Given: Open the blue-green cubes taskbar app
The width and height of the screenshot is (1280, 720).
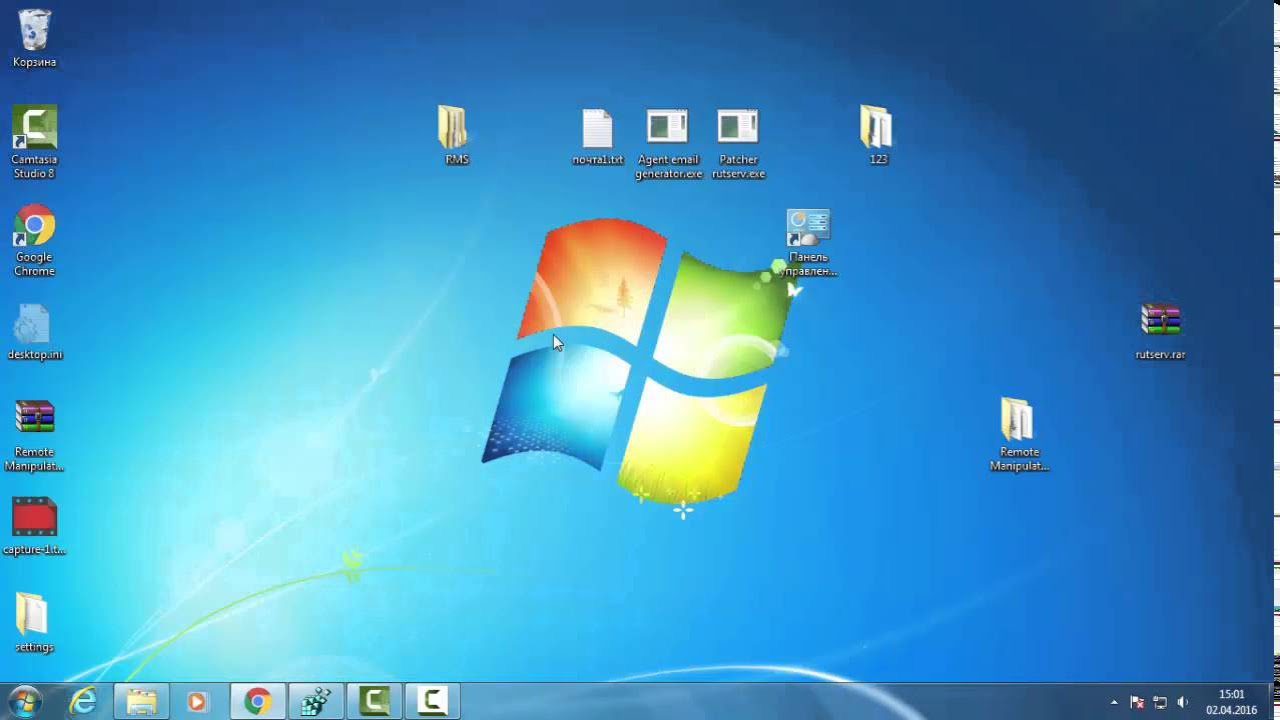Looking at the screenshot, I should [x=316, y=702].
